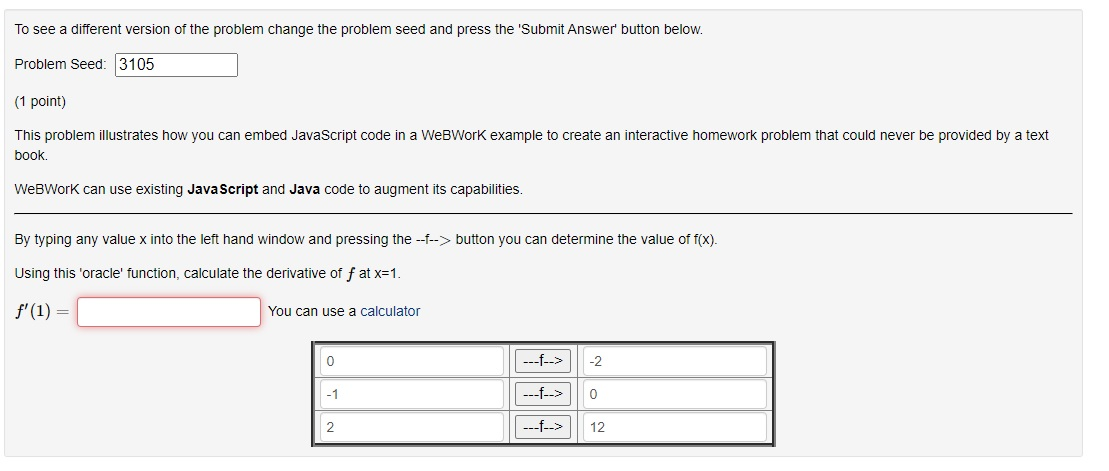
Task: Click the bold Java word
Action: click(305, 190)
